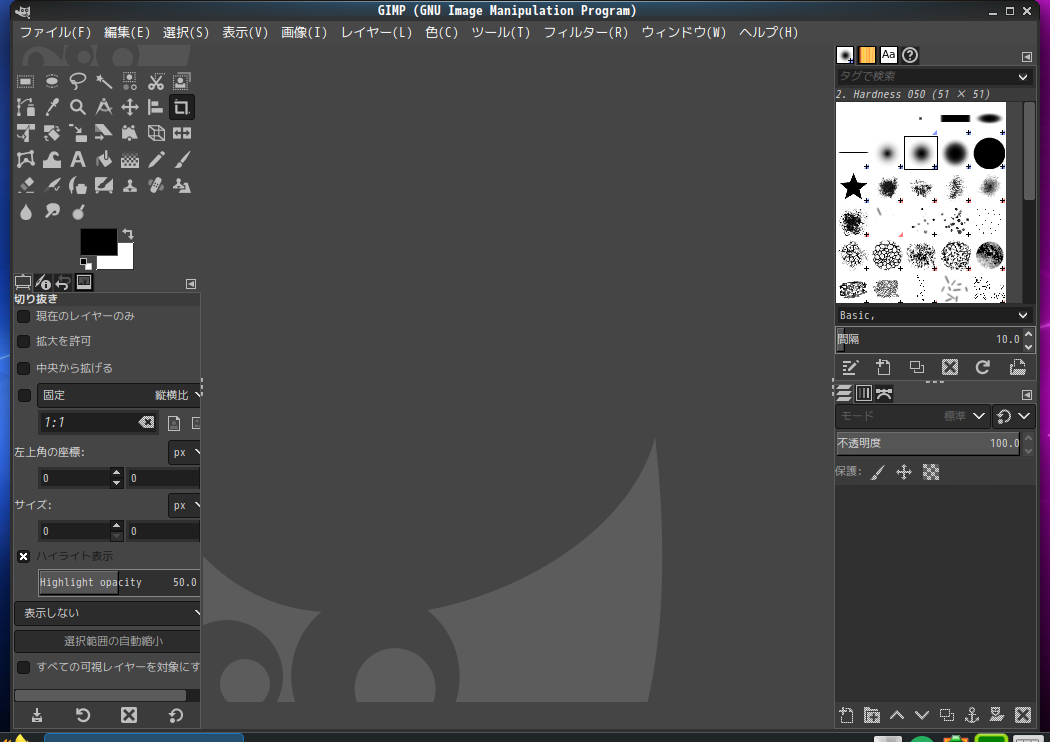Open layer モード 標準 dropdown

tap(912, 417)
